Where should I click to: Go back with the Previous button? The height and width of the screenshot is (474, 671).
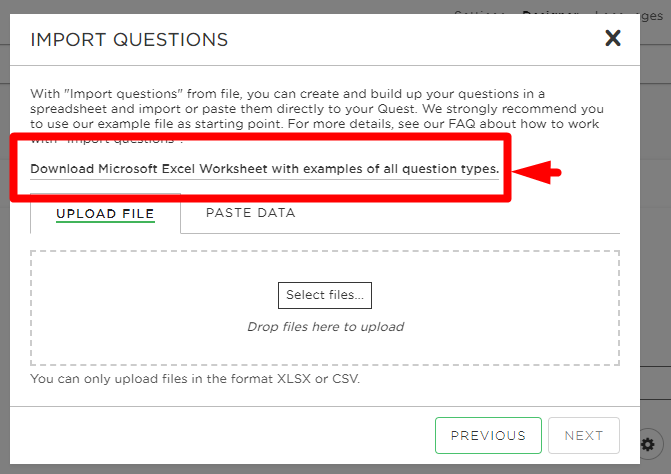click(x=488, y=435)
